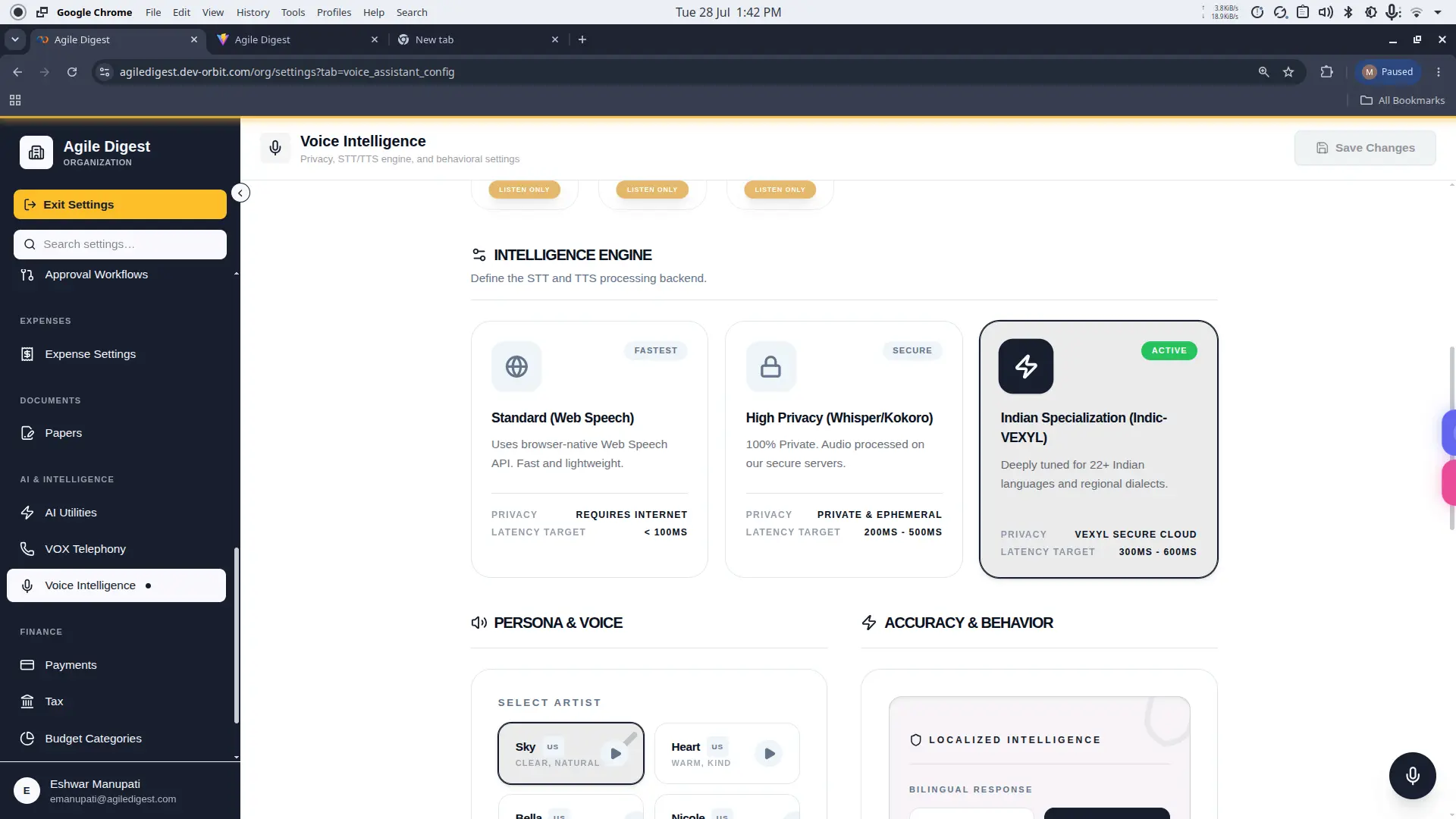
Task: Open Chrome extensions puzzle icon
Action: tap(1326, 72)
